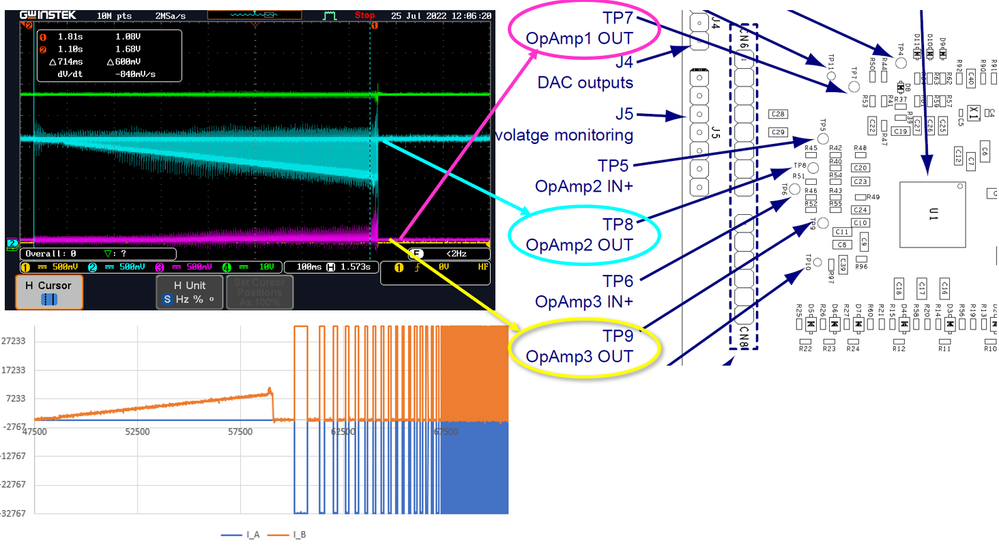The image size is (999, 547).
Task: Click the greyed Set Cursor Positions As 100% softkey
Action: click(x=259, y=292)
